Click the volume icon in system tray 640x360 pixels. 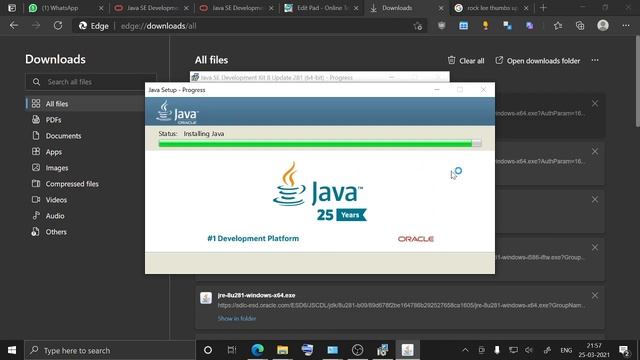click(529, 350)
